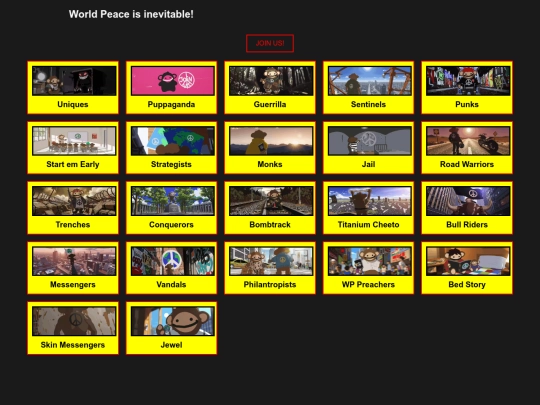The image size is (540, 405).
Task: Open the Uniques collection thumbnail
Action: (x=74, y=81)
